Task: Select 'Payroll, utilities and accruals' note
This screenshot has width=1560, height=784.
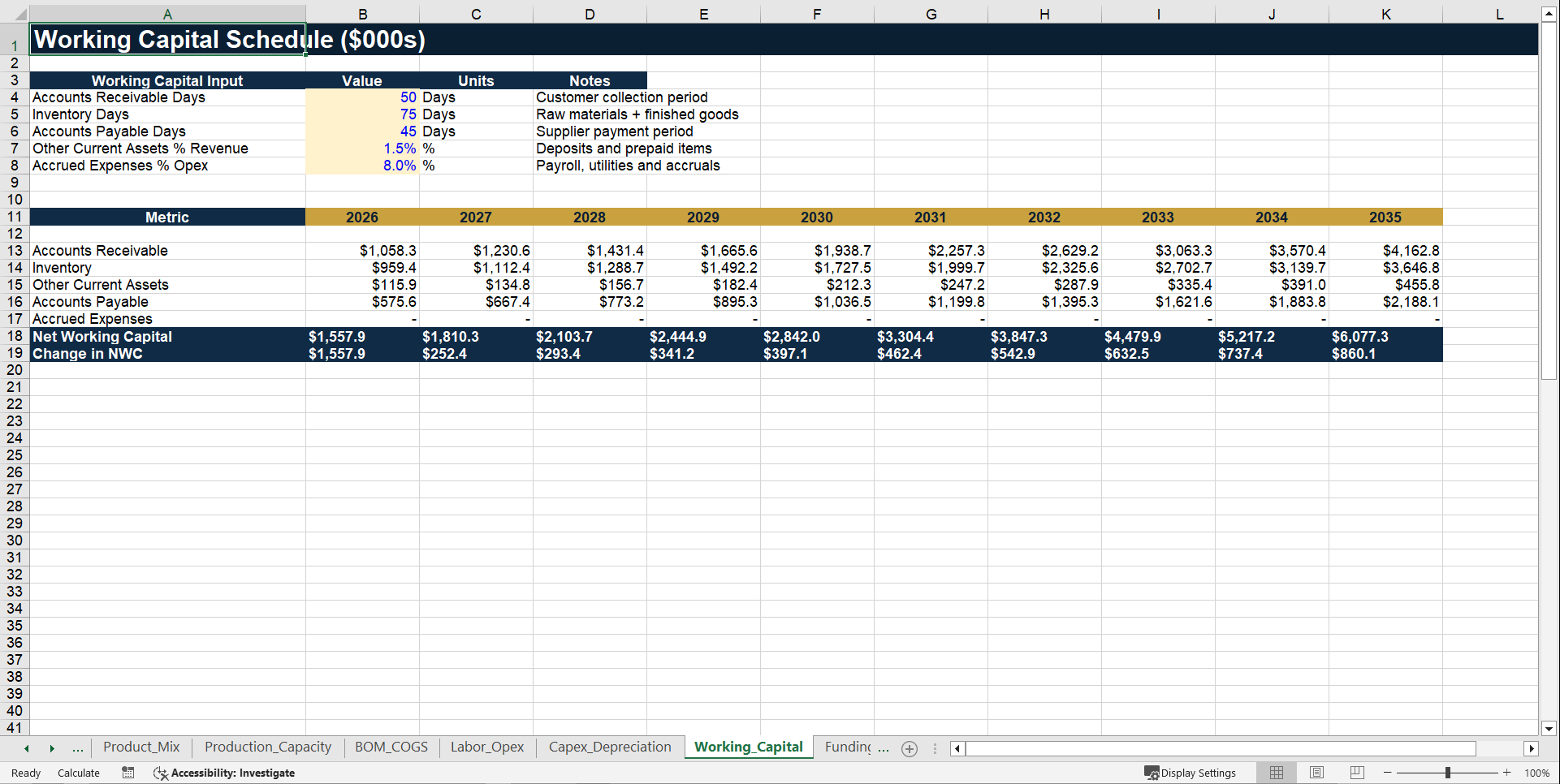Action: [x=628, y=166]
